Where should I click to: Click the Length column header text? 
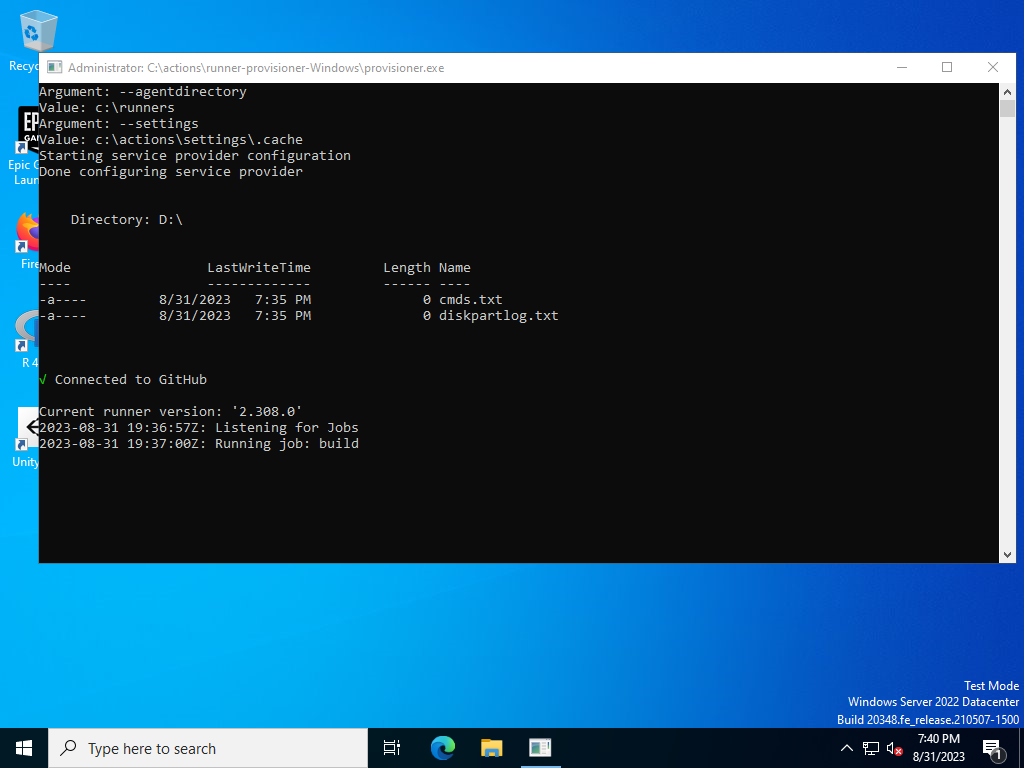point(406,268)
